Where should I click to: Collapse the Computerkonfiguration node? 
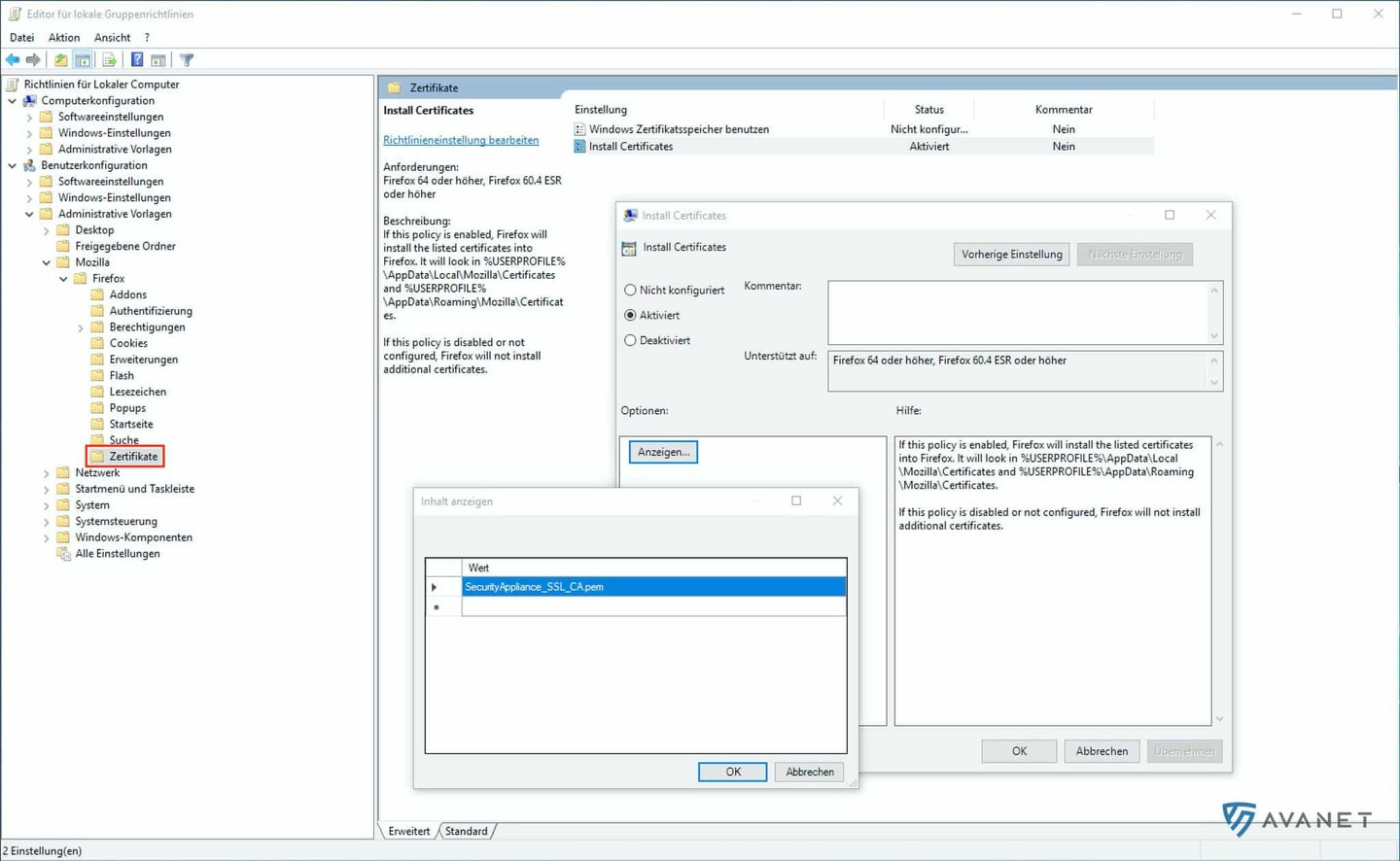coord(12,101)
